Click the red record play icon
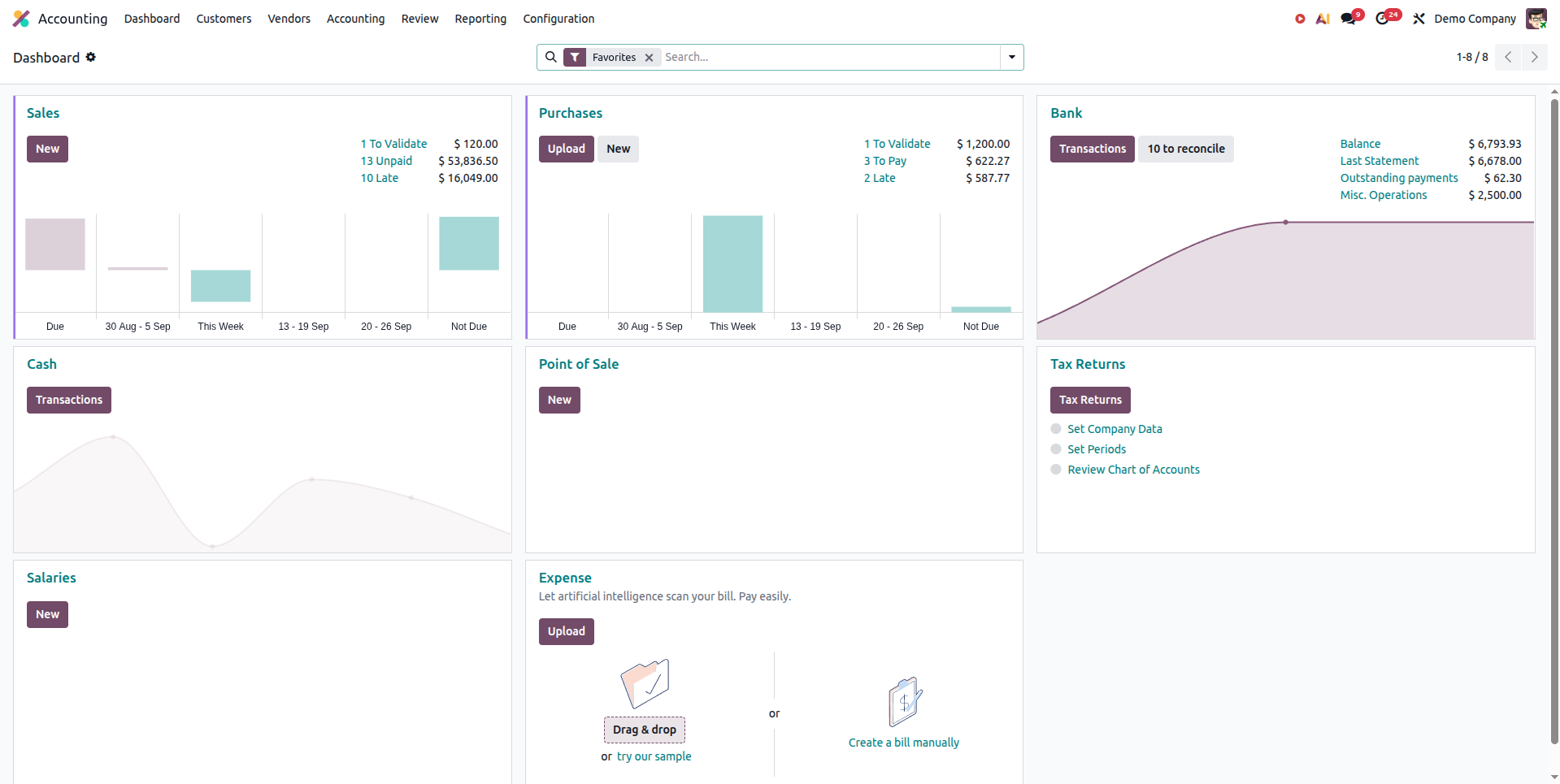 click(1300, 19)
